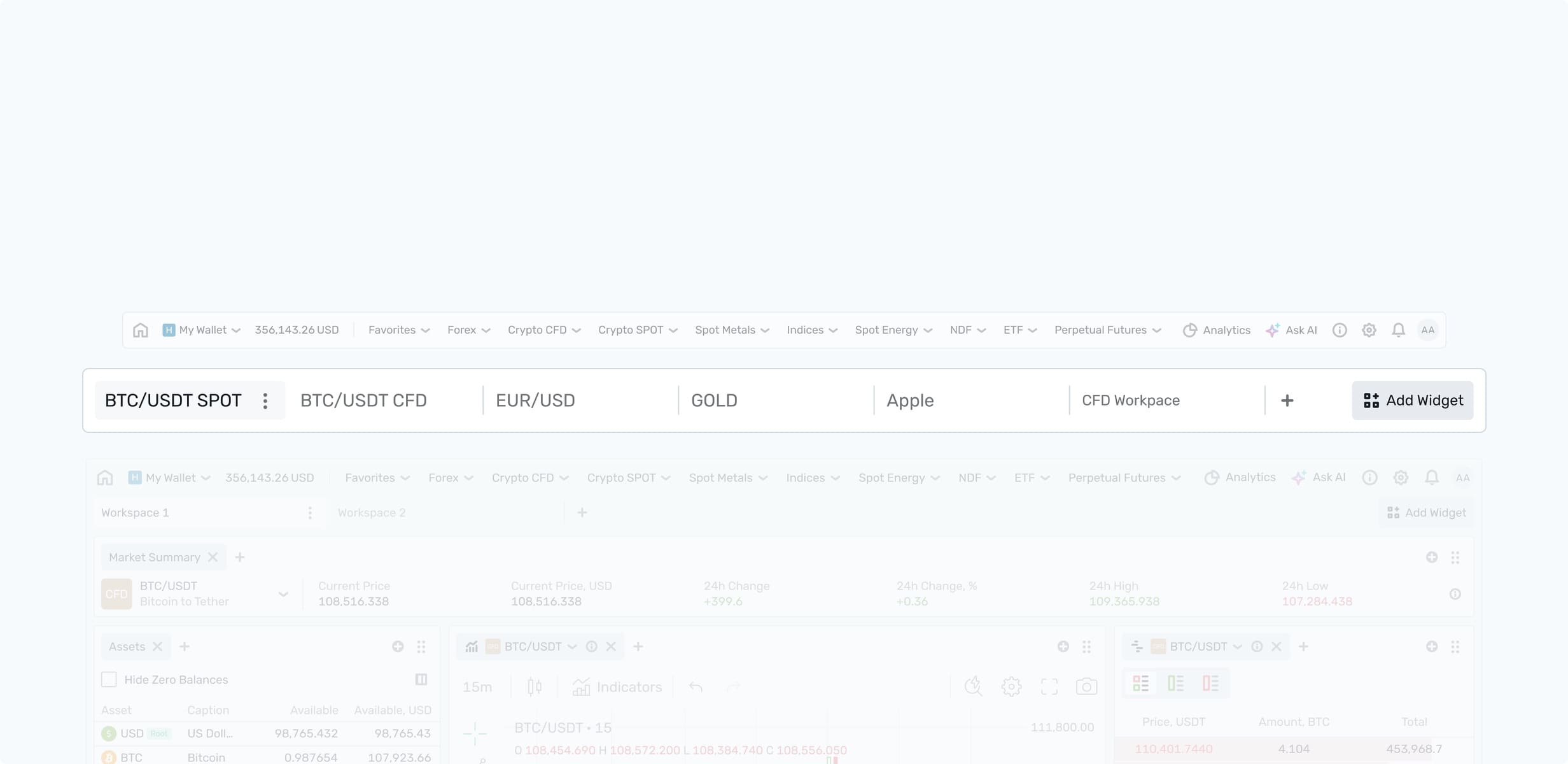
Task: Open the Indices dropdown in the upper nav bar
Action: click(812, 330)
